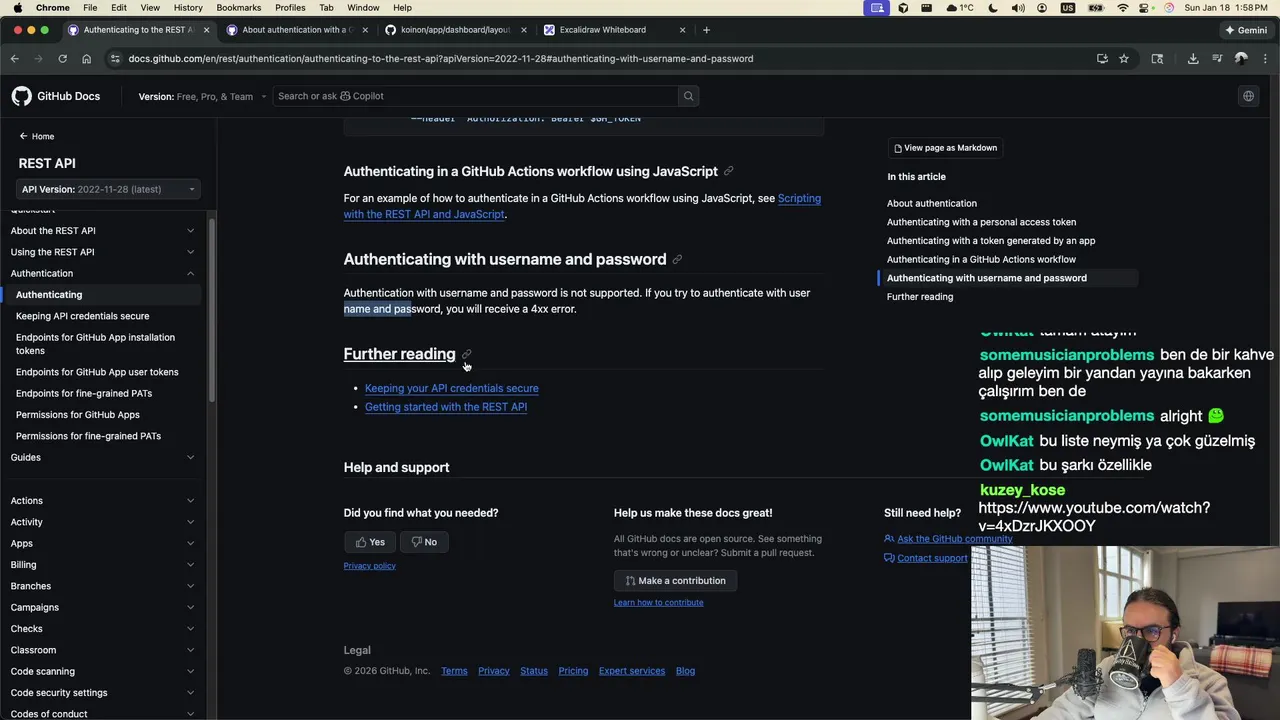Click the side panel icon in Chrome toolbar
The height and width of the screenshot is (720, 1280).
[x=1157, y=59]
